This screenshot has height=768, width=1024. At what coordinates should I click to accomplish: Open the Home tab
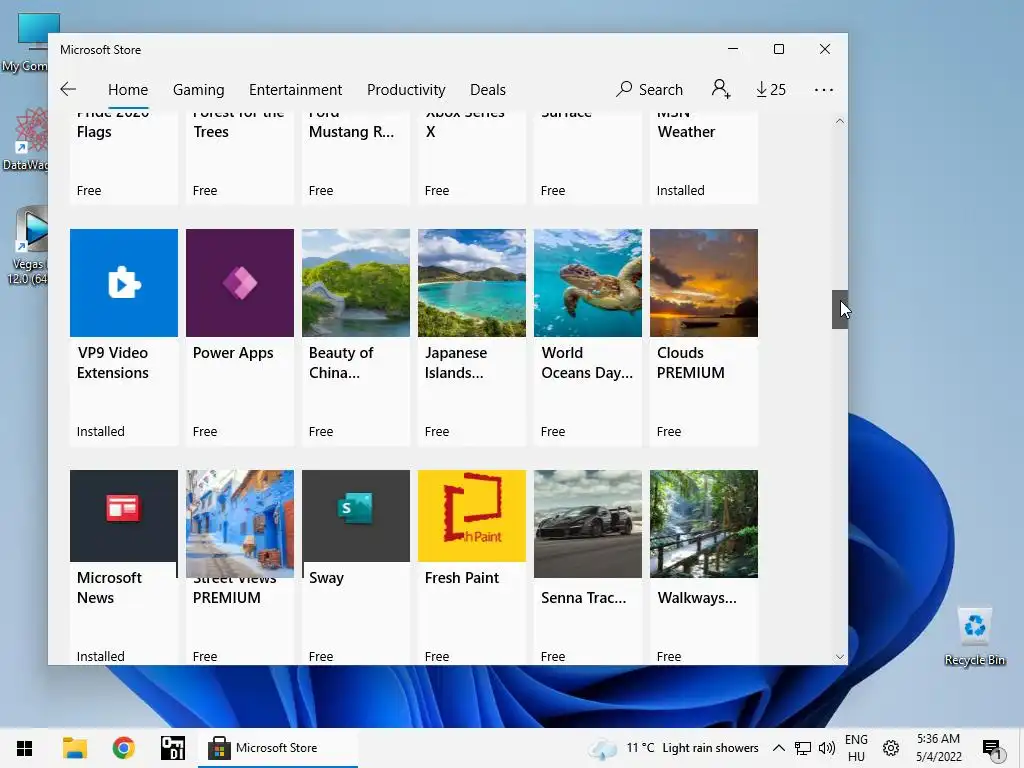[128, 89]
